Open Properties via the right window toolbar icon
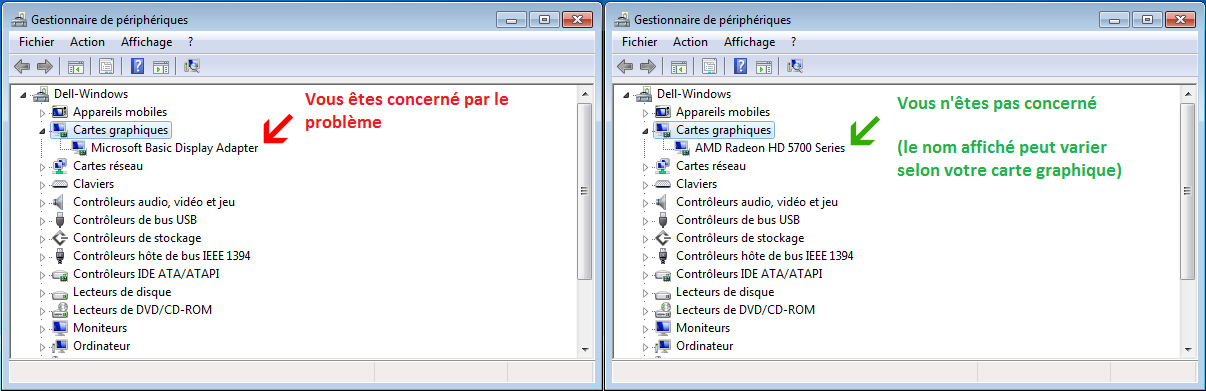The width and height of the screenshot is (1206, 391). click(709, 66)
